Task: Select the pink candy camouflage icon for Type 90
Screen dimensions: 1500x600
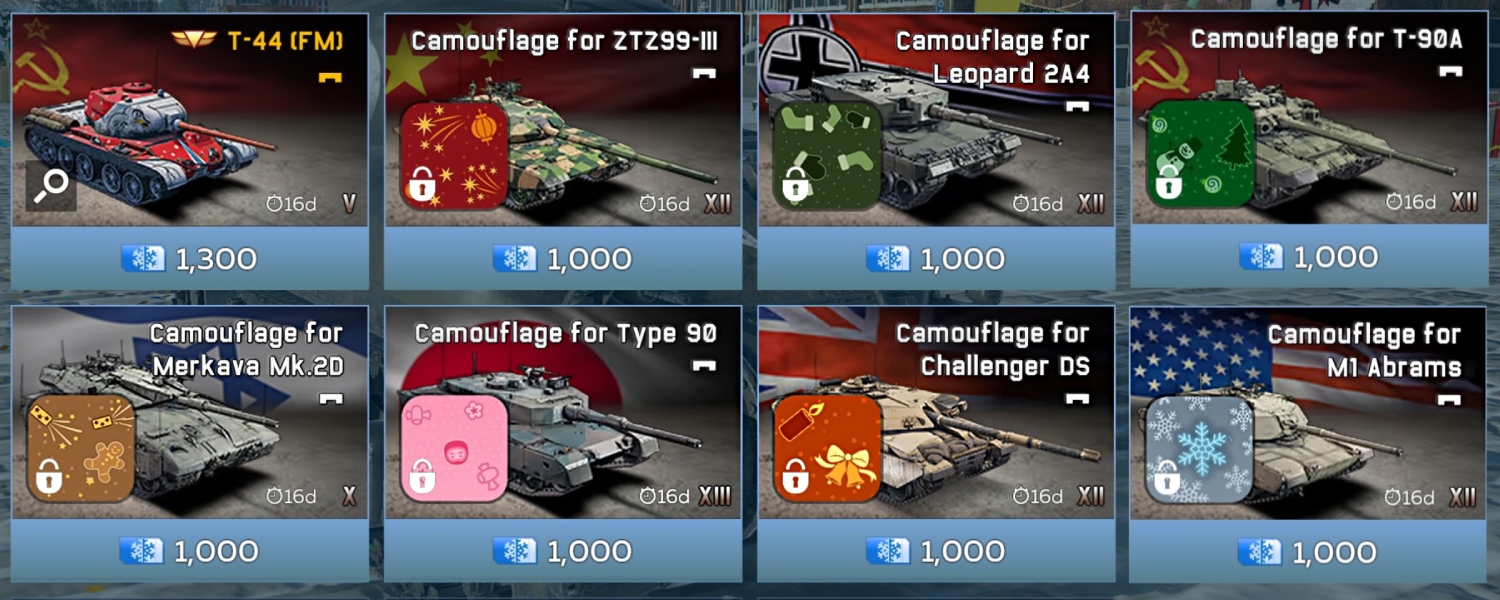Action: pyautogui.click(x=454, y=448)
